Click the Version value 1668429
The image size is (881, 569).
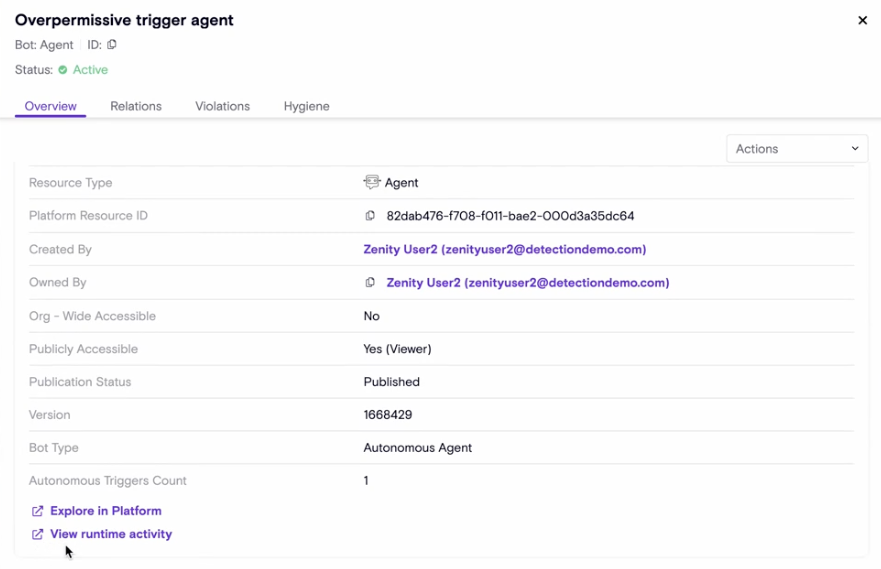388,415
